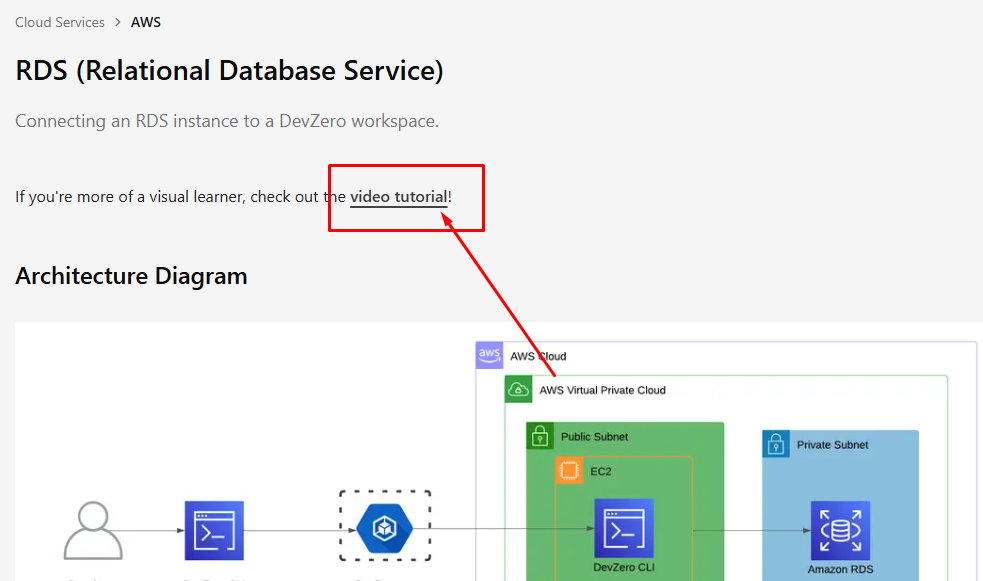Click the AWS Virtual Private Cloud label

click(602, 390)
